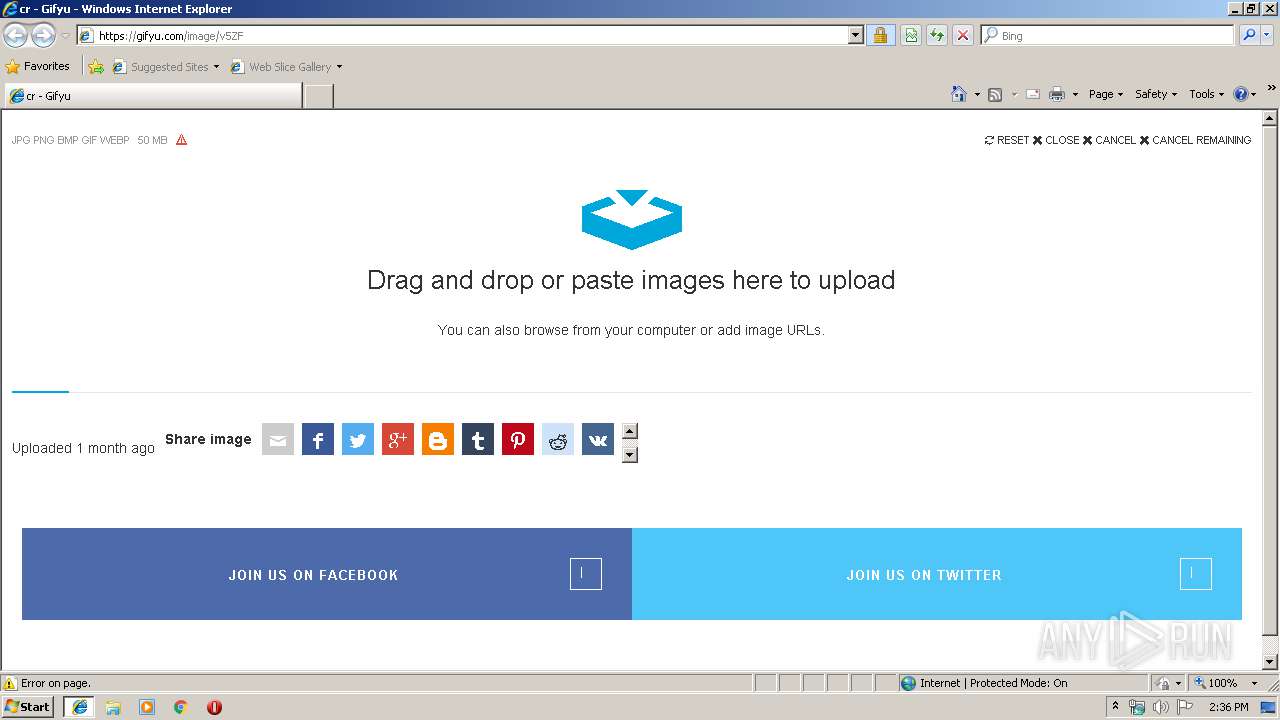Click the page scrollbar down arrow
Screen dimensions: 1280x720
click(1270, 662)
